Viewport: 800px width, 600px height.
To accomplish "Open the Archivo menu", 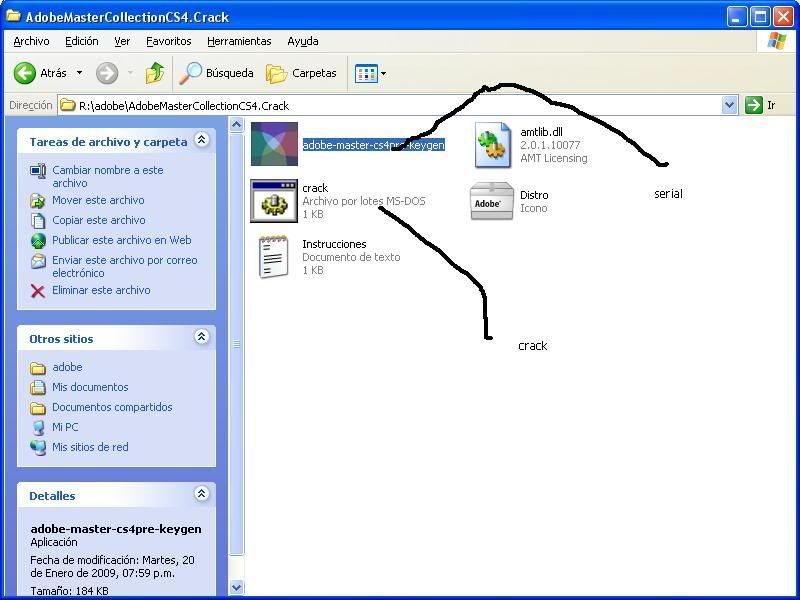I will point(31,41).
